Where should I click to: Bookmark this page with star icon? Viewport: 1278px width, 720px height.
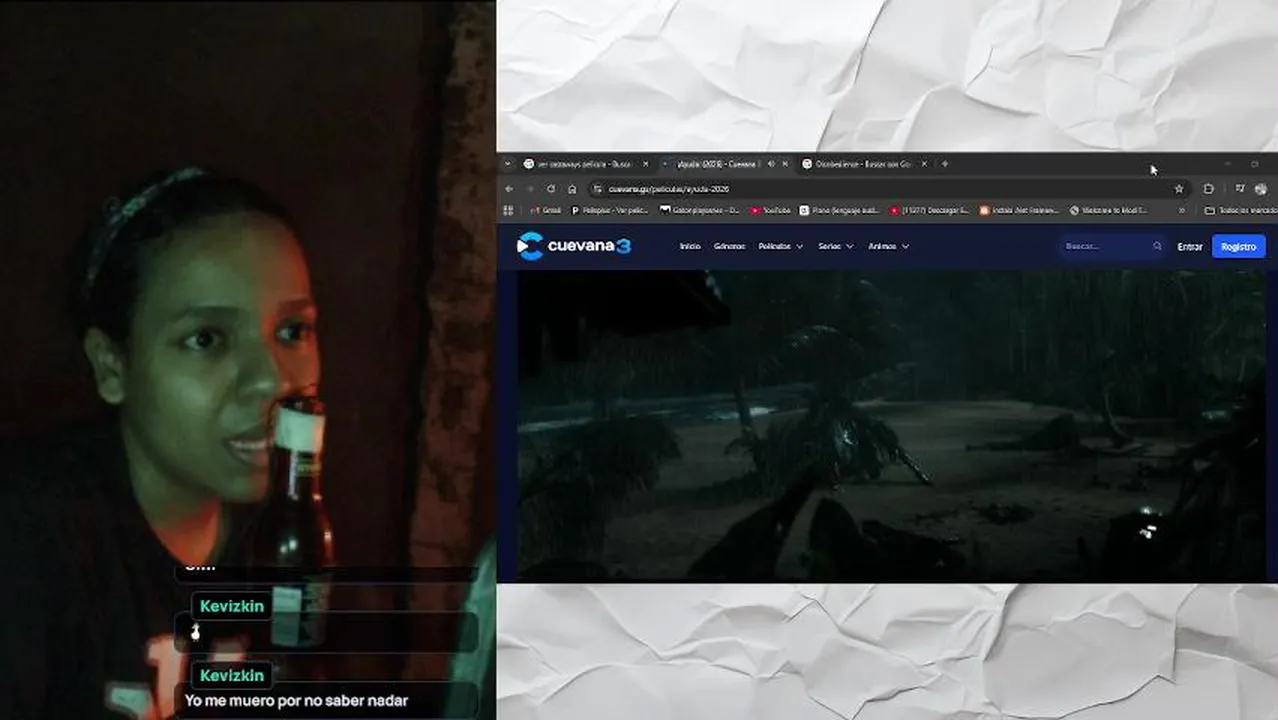click(1179, 189)
